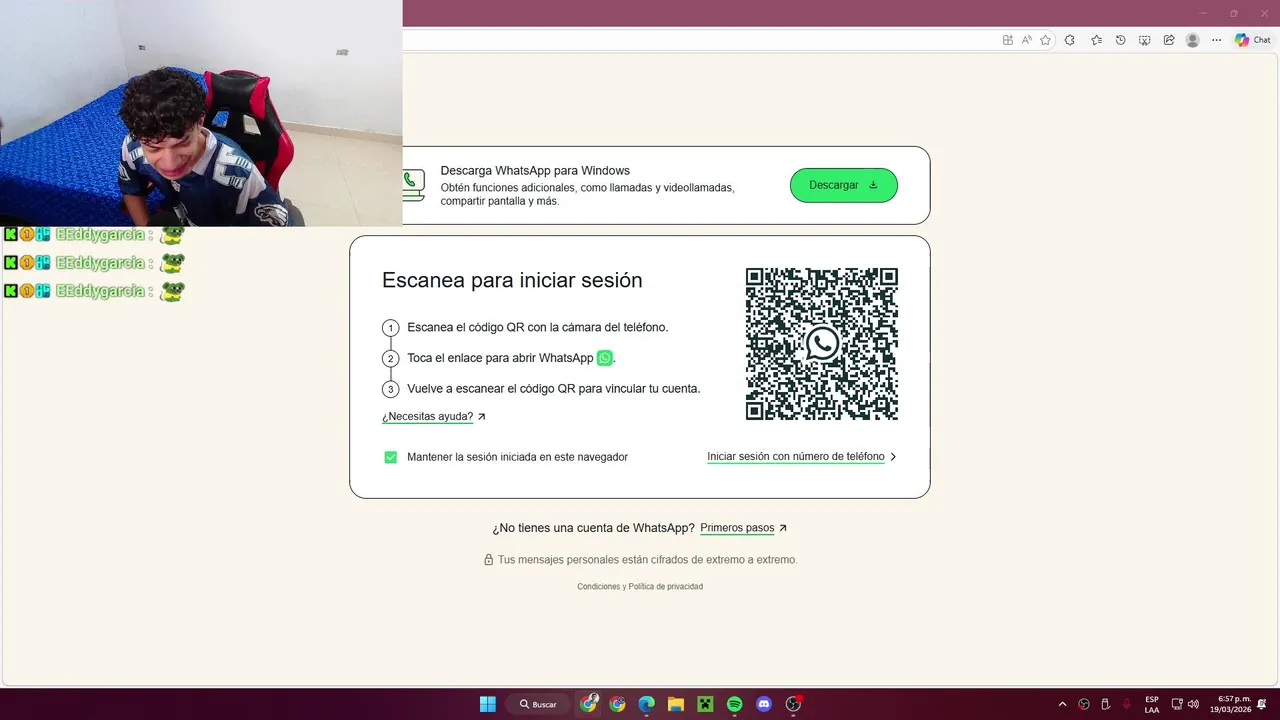This screenshot has height=720, width=1280.
Task: Click the Share icon in browser toolbar
Action: pyautogui.click(x=1168, y=40)
